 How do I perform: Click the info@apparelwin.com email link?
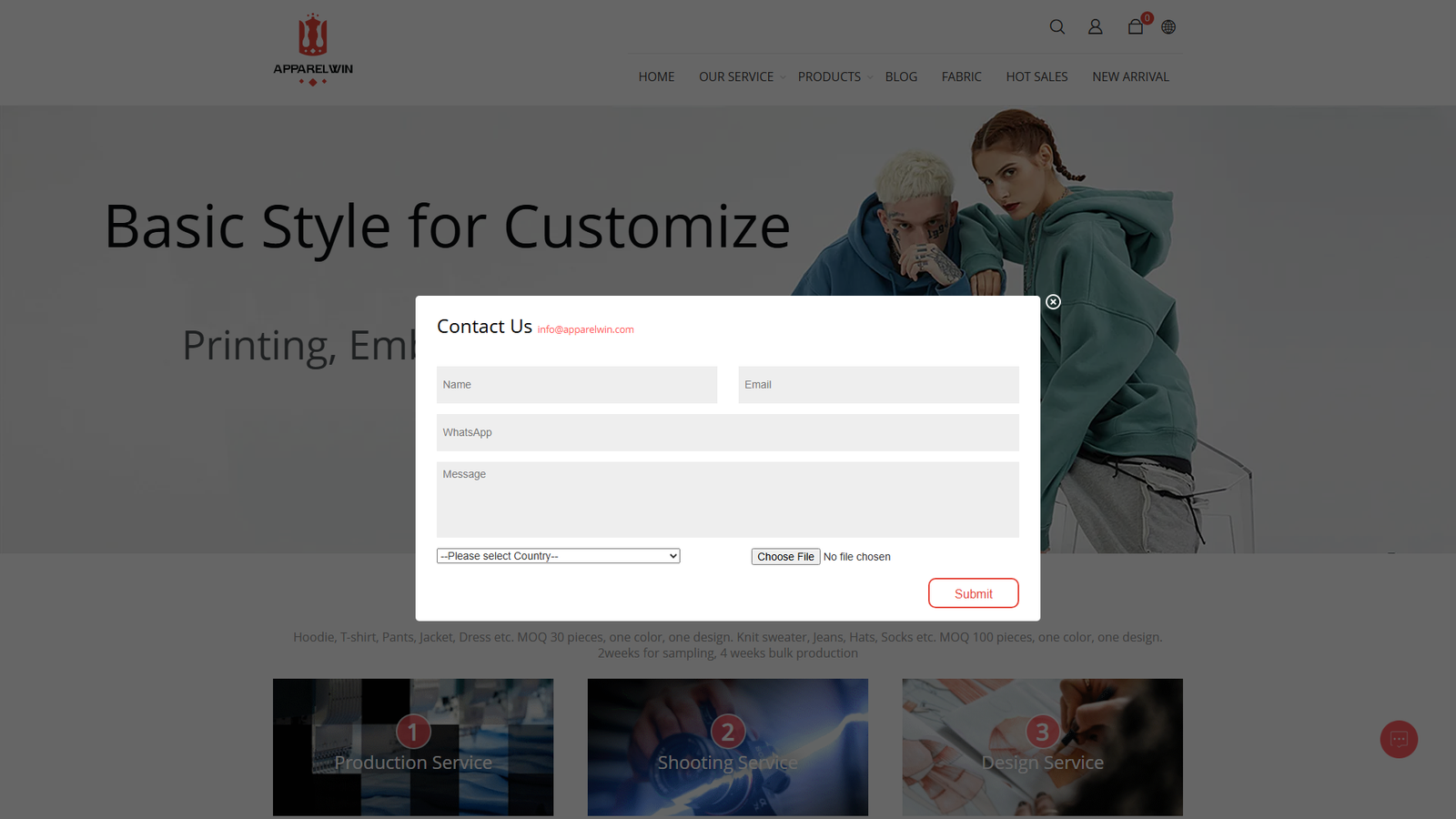pos(584,329)
